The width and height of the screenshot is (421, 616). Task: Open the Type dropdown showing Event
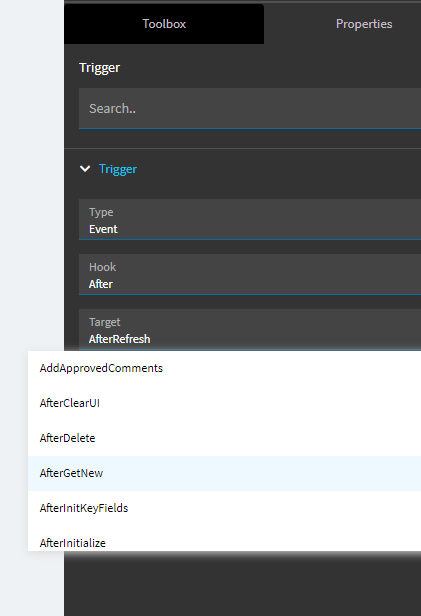250,219
